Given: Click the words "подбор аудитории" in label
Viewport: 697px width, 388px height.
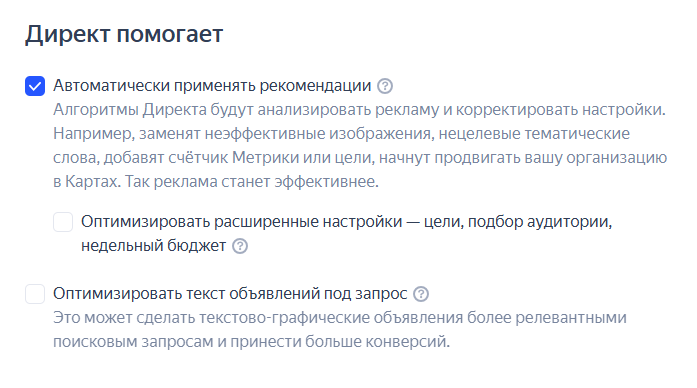Looking at the screenshot, I should (x=540, y=221).
